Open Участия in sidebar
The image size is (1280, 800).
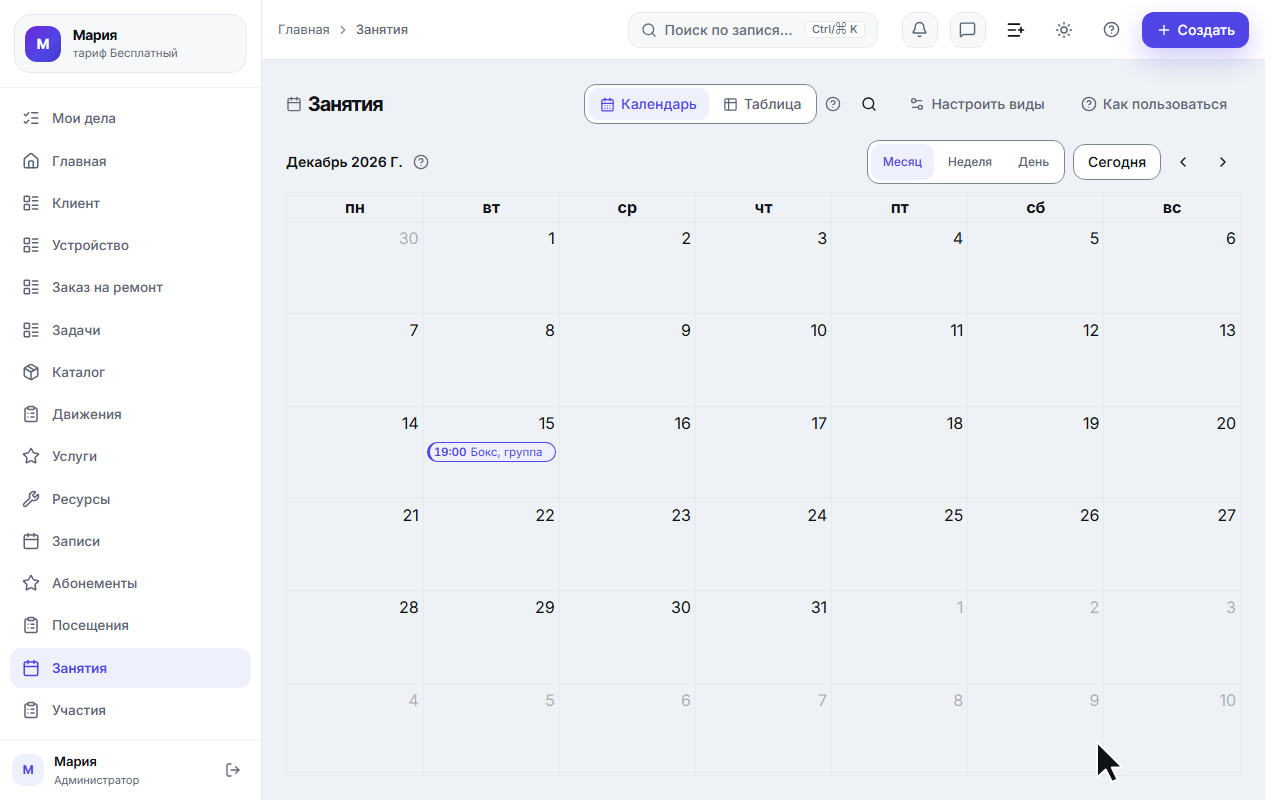(x=130, y=710)
